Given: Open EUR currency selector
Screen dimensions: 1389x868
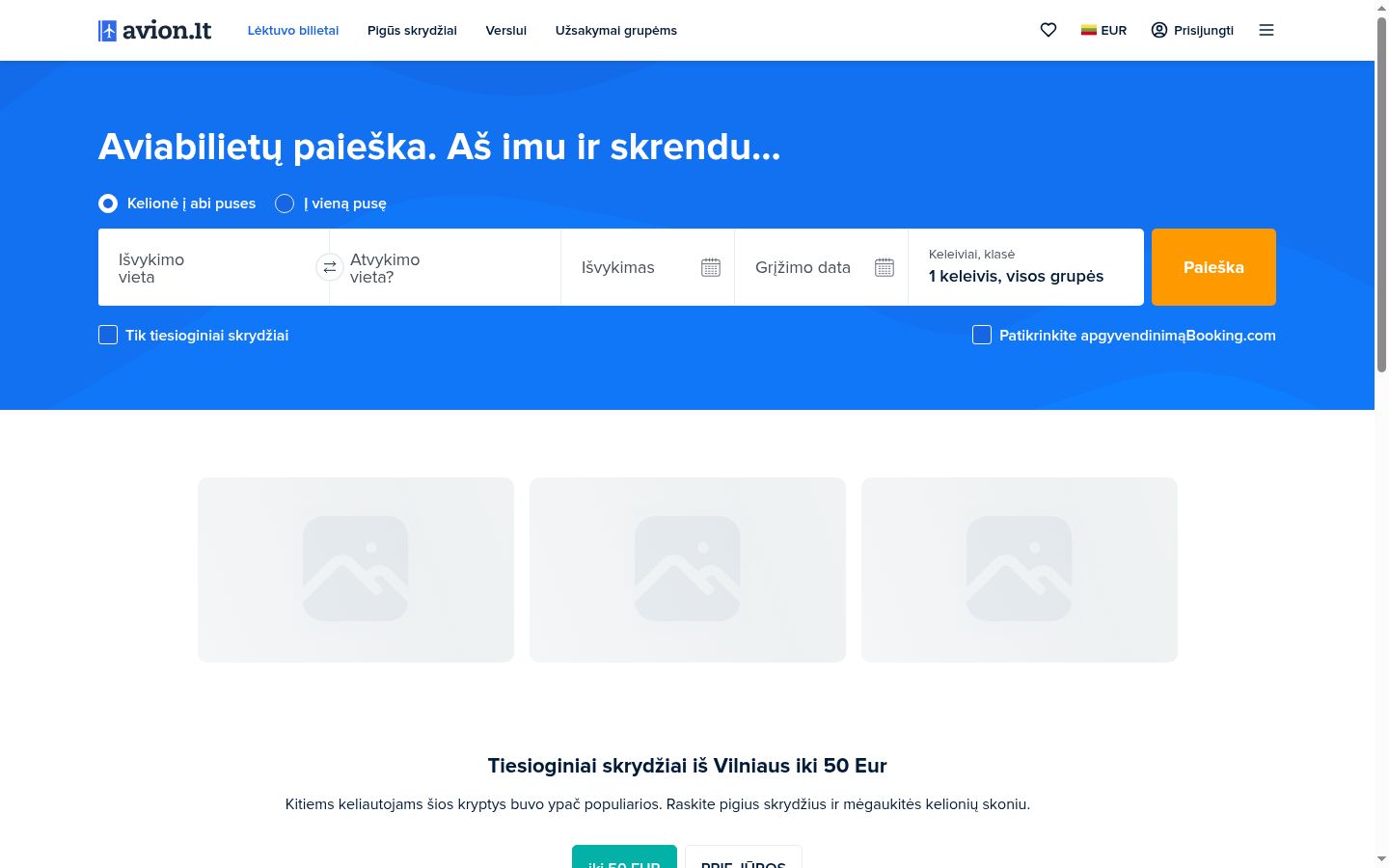Looking at the screenshot, I should 1103,30.
